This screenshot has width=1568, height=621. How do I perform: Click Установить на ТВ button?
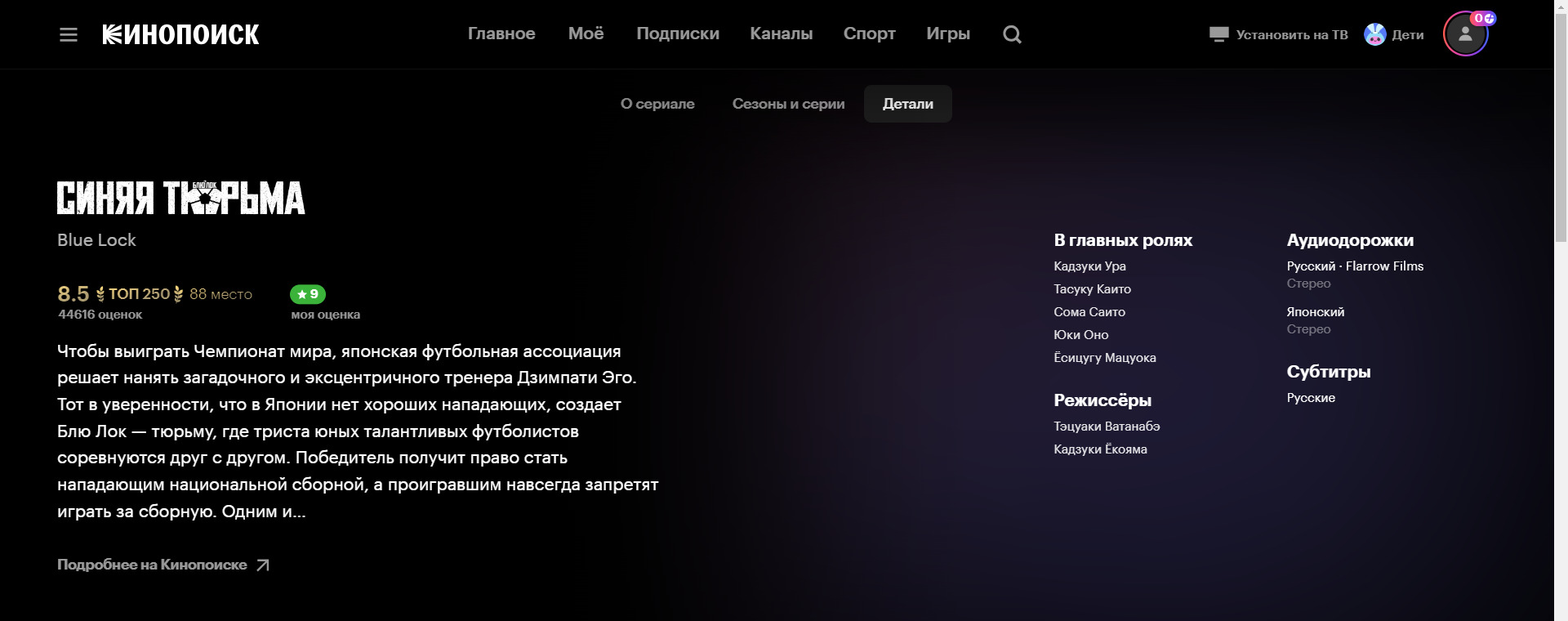(1291, 34)
